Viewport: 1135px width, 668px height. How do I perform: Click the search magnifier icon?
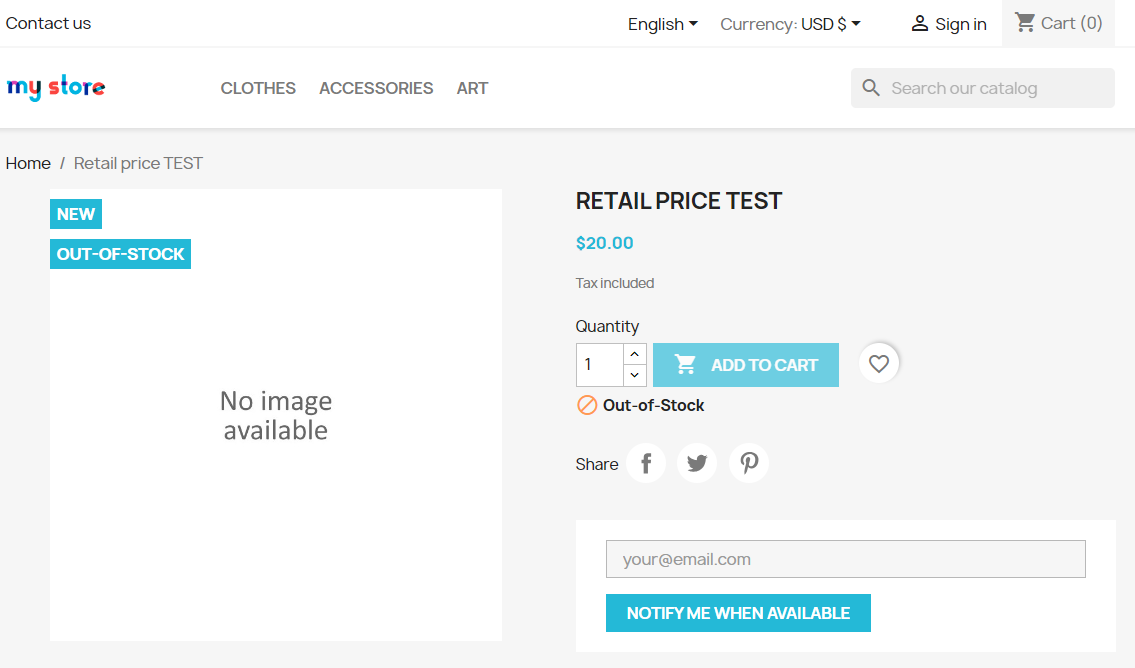coord(872,88)
